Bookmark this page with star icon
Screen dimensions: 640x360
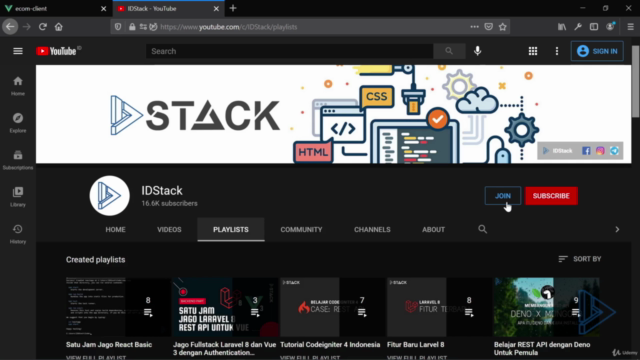[x=502, y=27]
